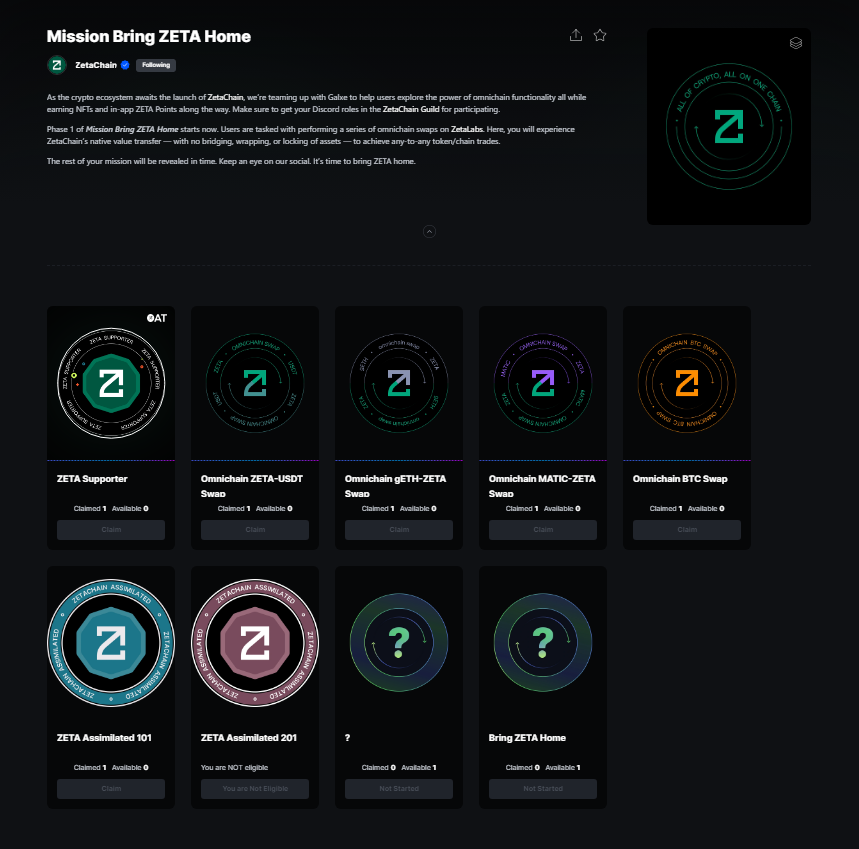Click the Bring ZETA Home card title

[527, 738]
